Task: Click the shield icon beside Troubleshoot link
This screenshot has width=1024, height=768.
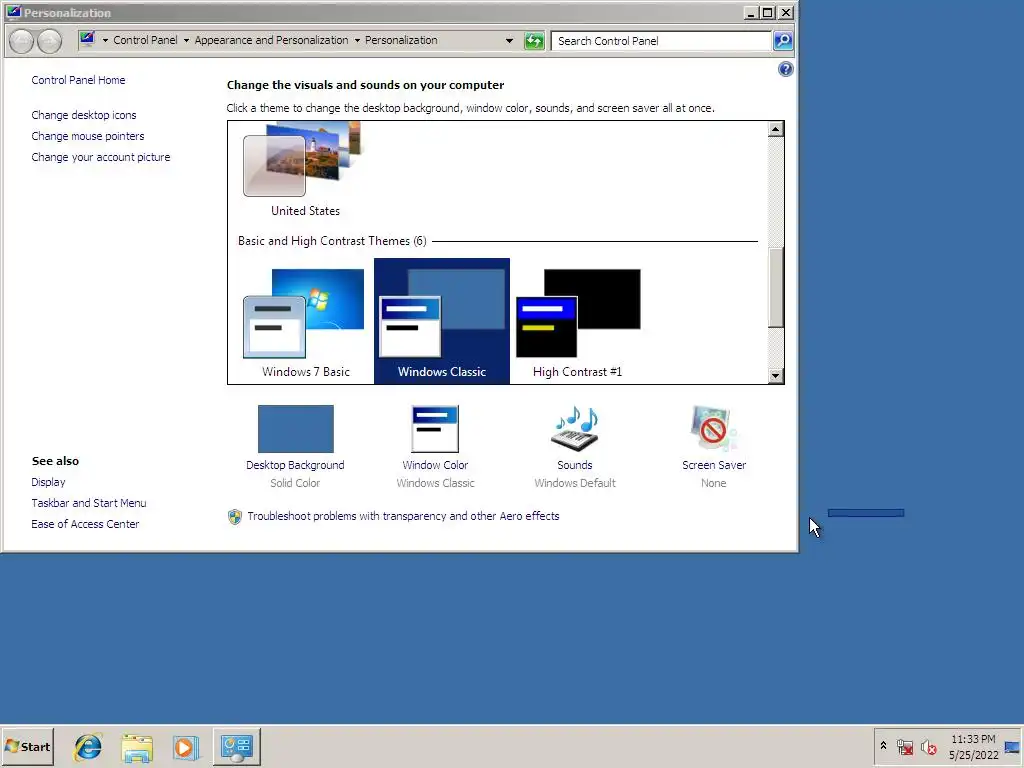Action: pyautogui.click(x=235, y=517)
